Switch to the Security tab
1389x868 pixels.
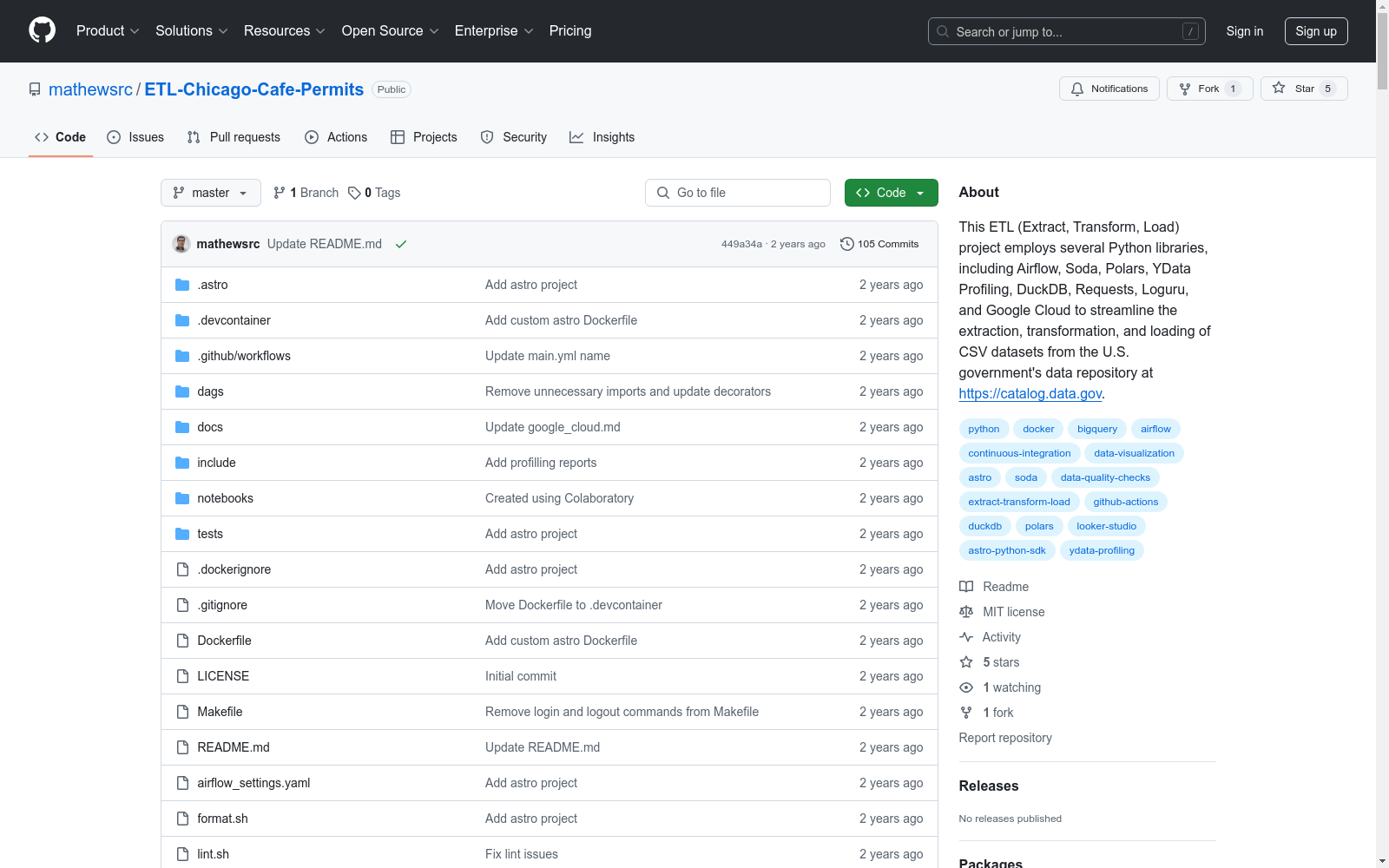tap(514, 137)
